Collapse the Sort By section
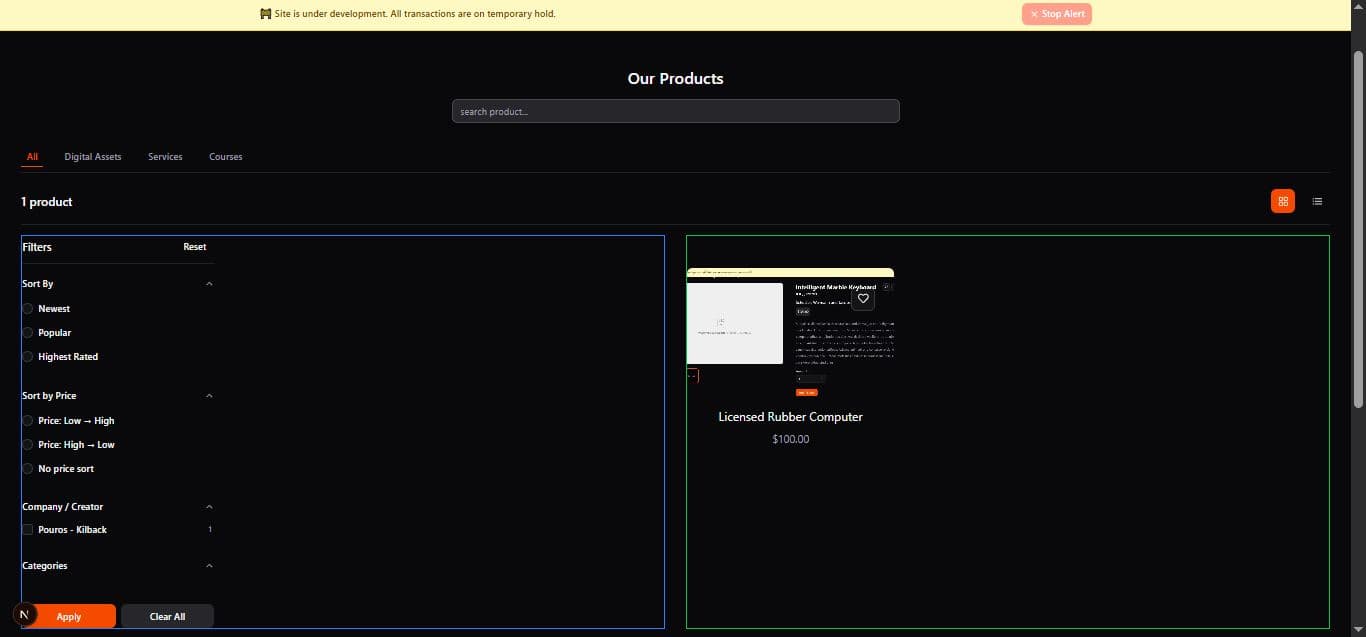The image size is (1366, 637). click(x=209, y=284)
